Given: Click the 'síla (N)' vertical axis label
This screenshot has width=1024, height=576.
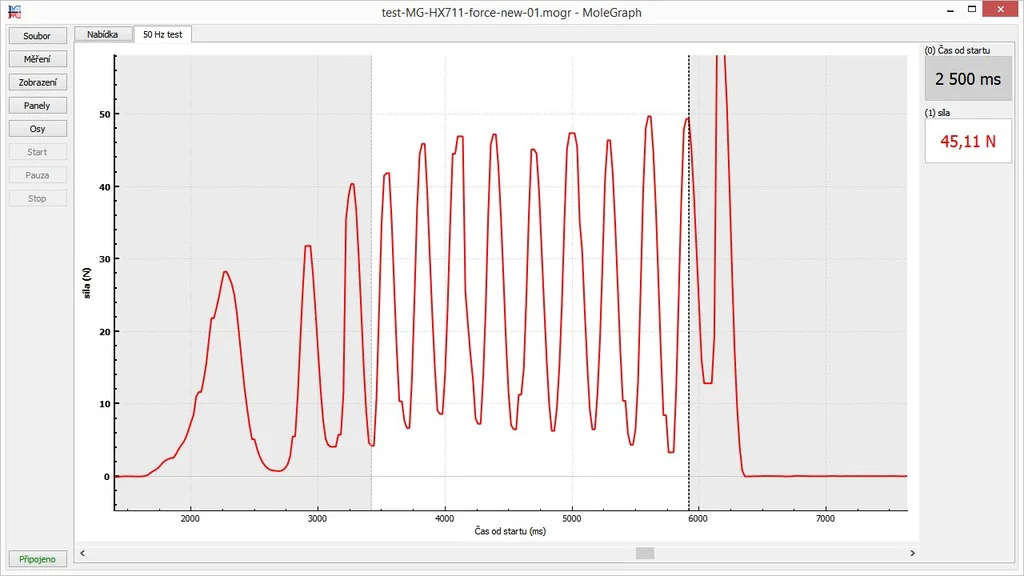Looking at the screenshot, I should [x=86, y=283].
